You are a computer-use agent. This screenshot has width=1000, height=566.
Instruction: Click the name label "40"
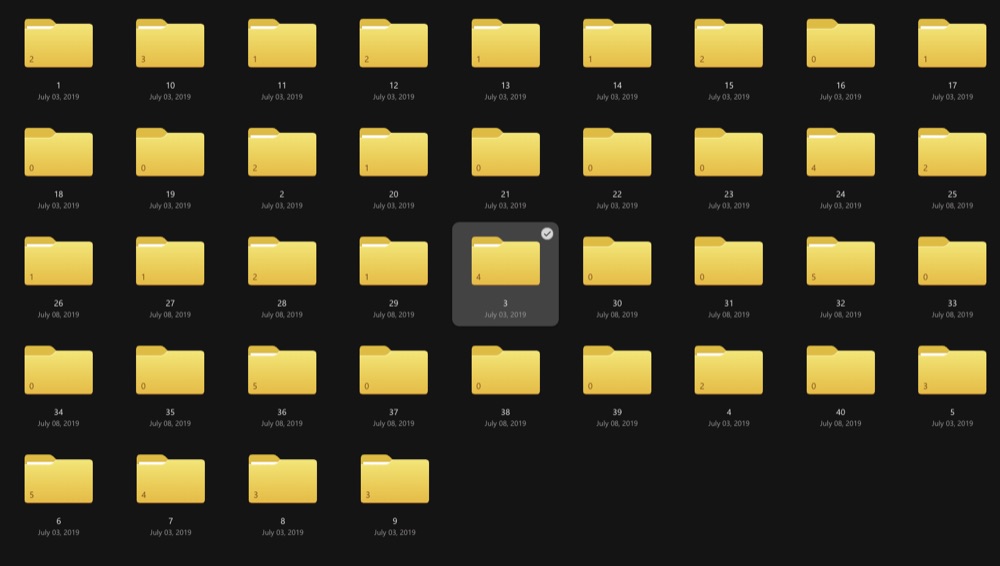point(841,412)
